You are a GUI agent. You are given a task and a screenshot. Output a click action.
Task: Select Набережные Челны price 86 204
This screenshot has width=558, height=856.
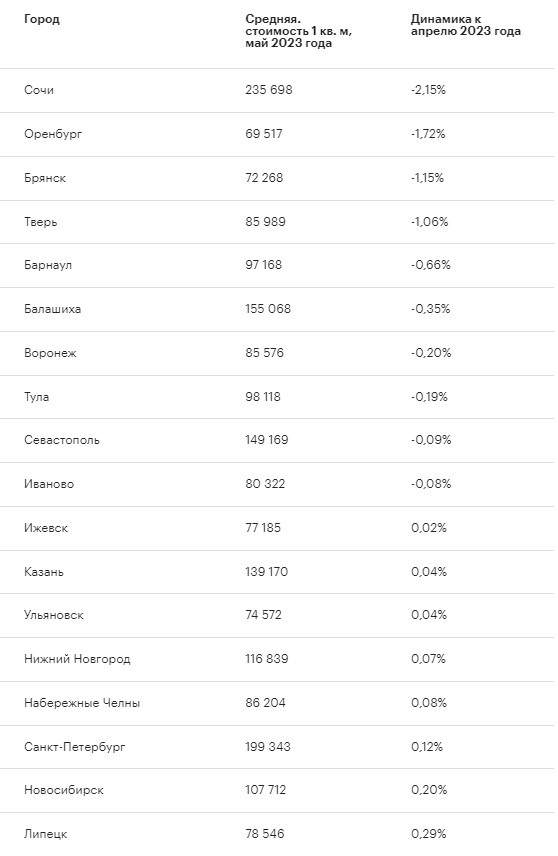point(265,703)
